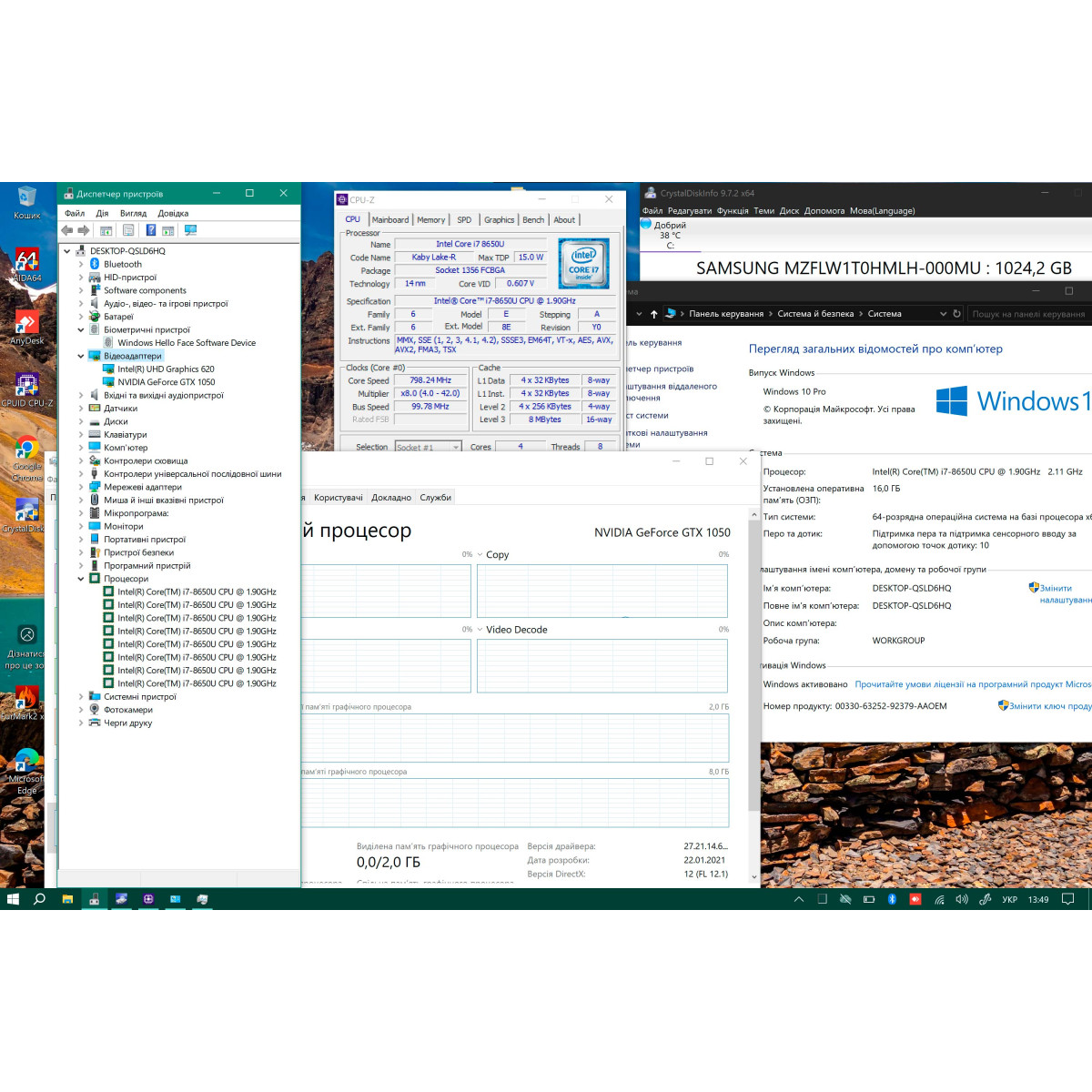1092x1092 pixels.
Task: Expand the Bluetooth node in Device Manager
Action: point(80,264)
